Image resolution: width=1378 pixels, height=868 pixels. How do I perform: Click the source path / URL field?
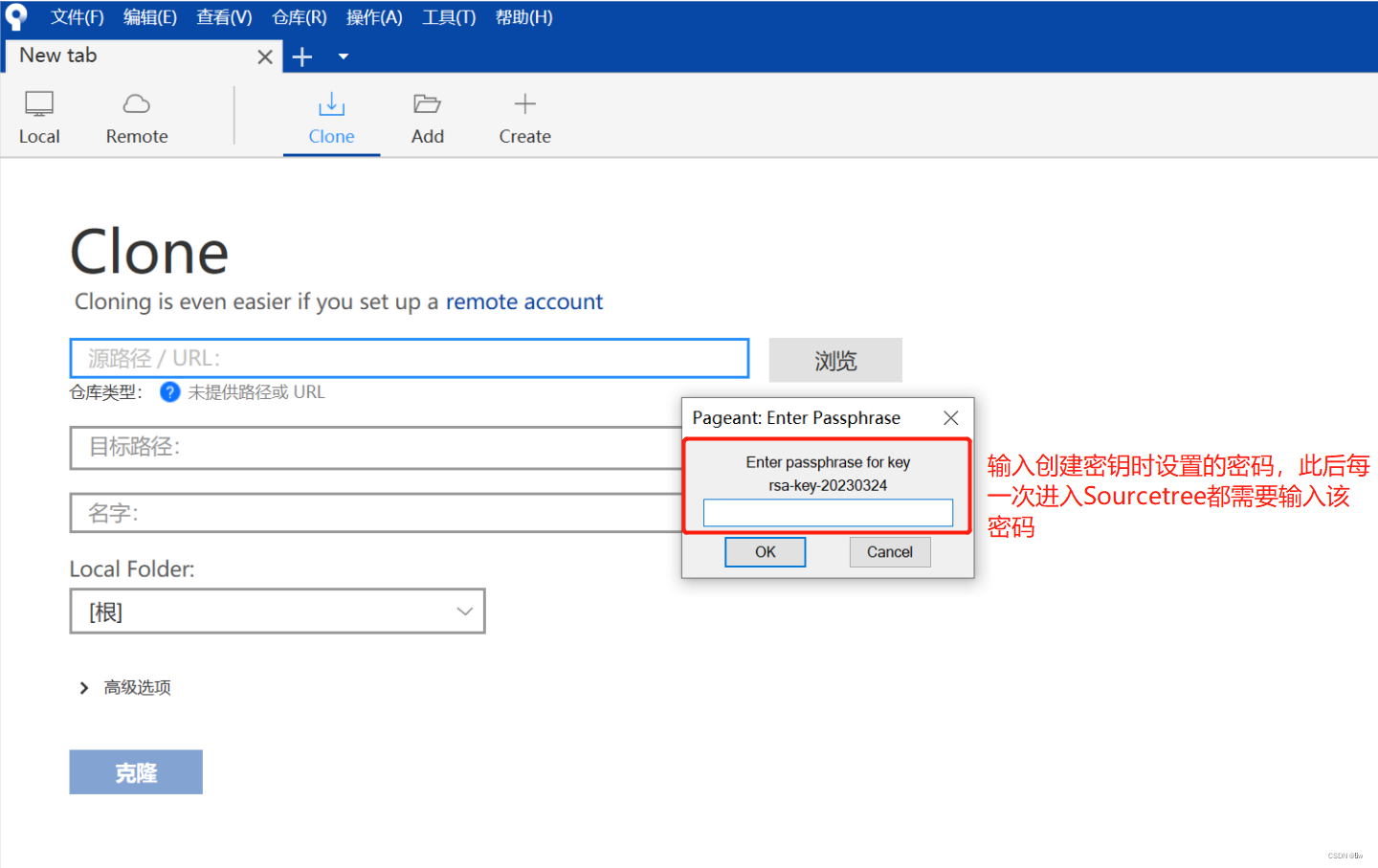(x=410, y=359)
